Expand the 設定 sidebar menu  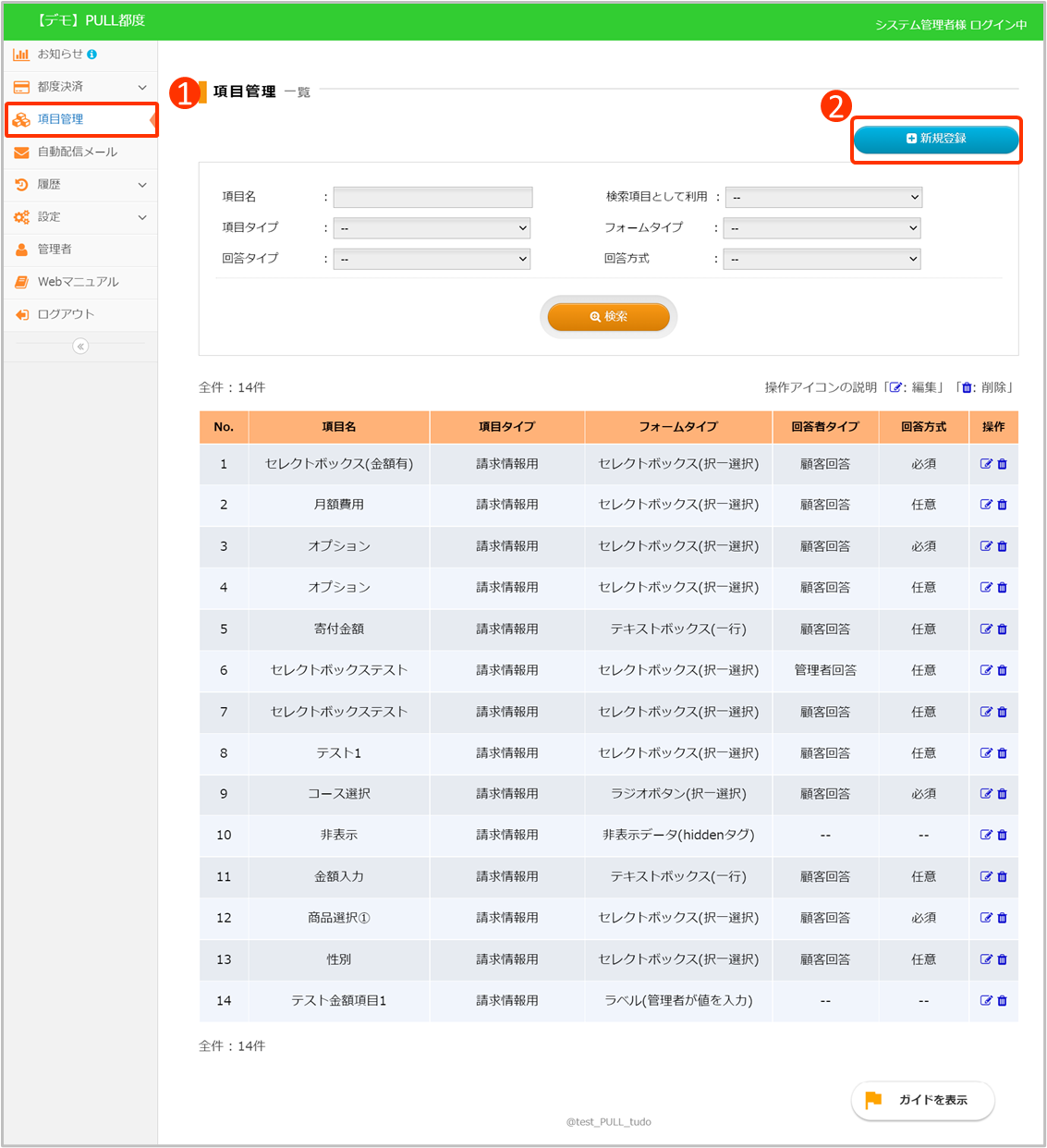coord(79,217)
